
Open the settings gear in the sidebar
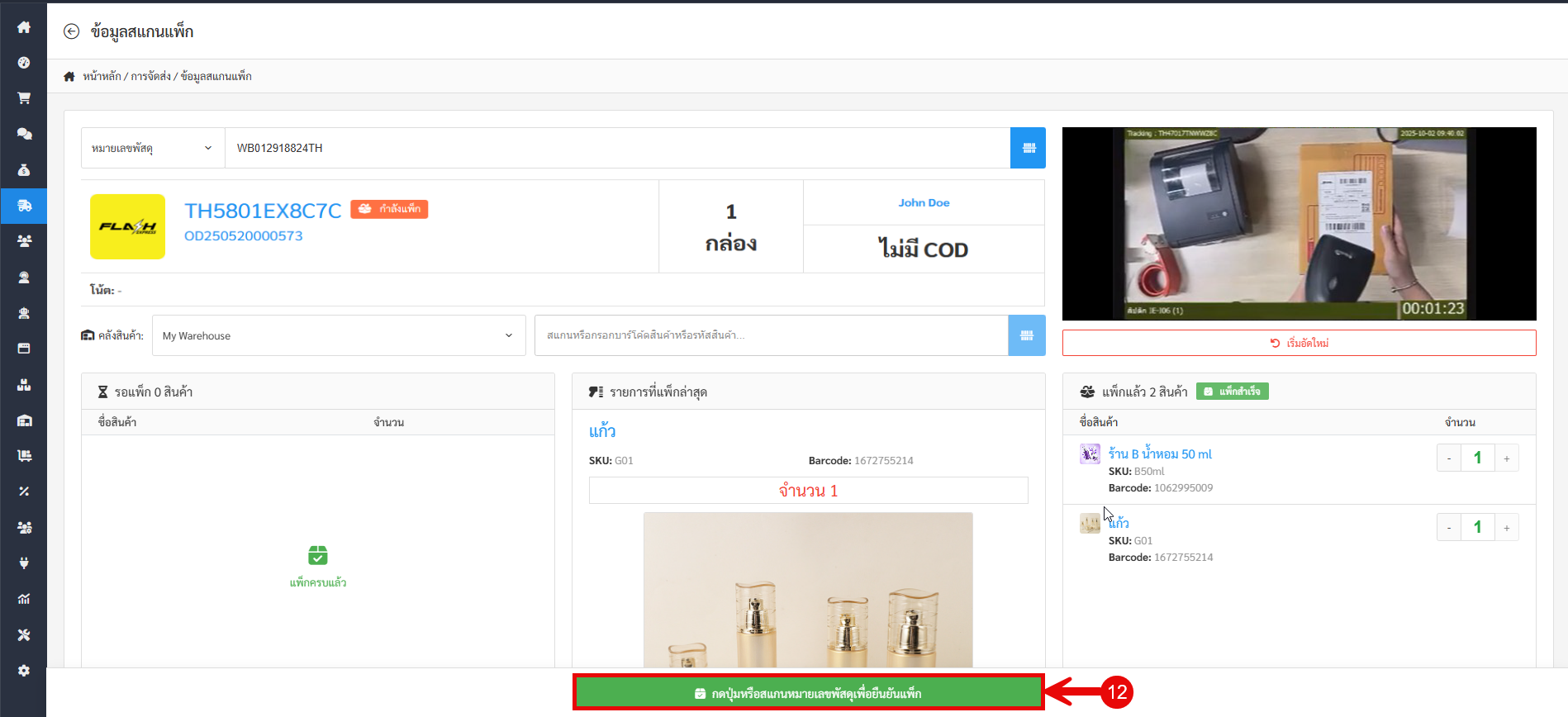[24, 671]
